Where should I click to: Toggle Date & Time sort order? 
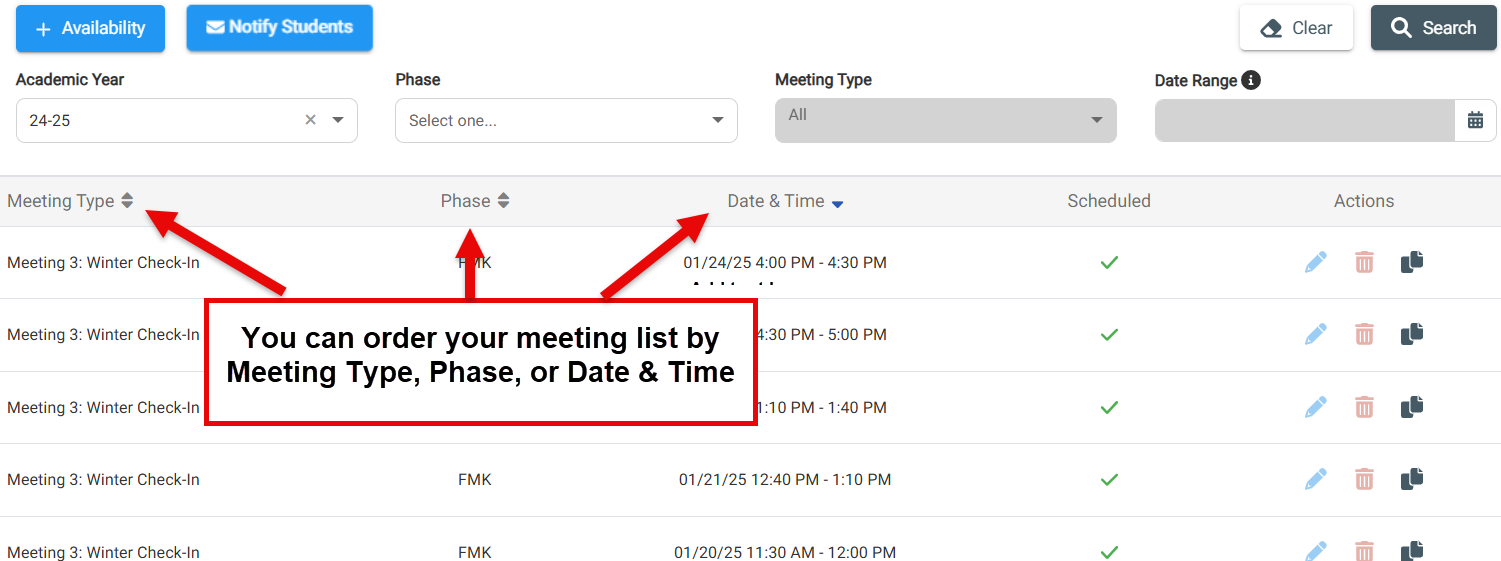785,201
